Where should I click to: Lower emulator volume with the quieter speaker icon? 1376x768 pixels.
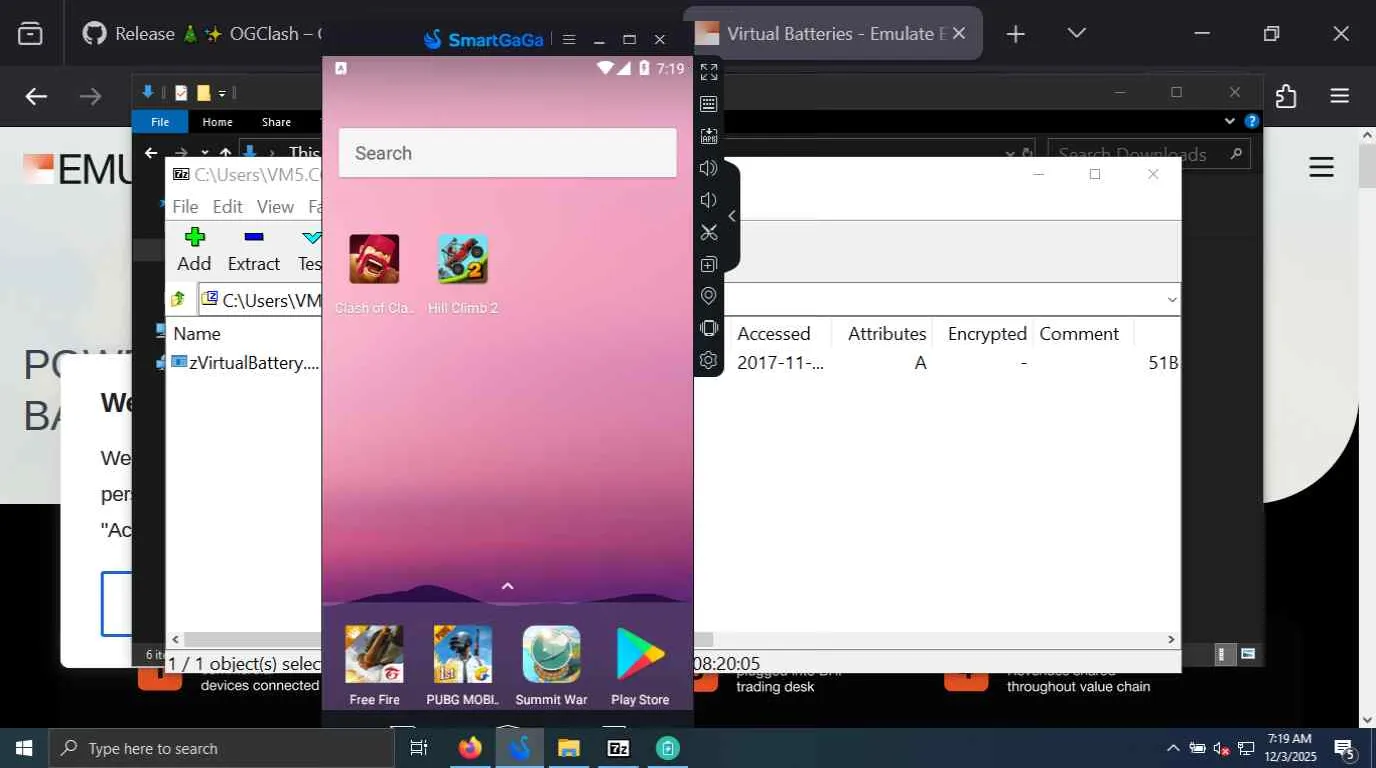(709, 200)
